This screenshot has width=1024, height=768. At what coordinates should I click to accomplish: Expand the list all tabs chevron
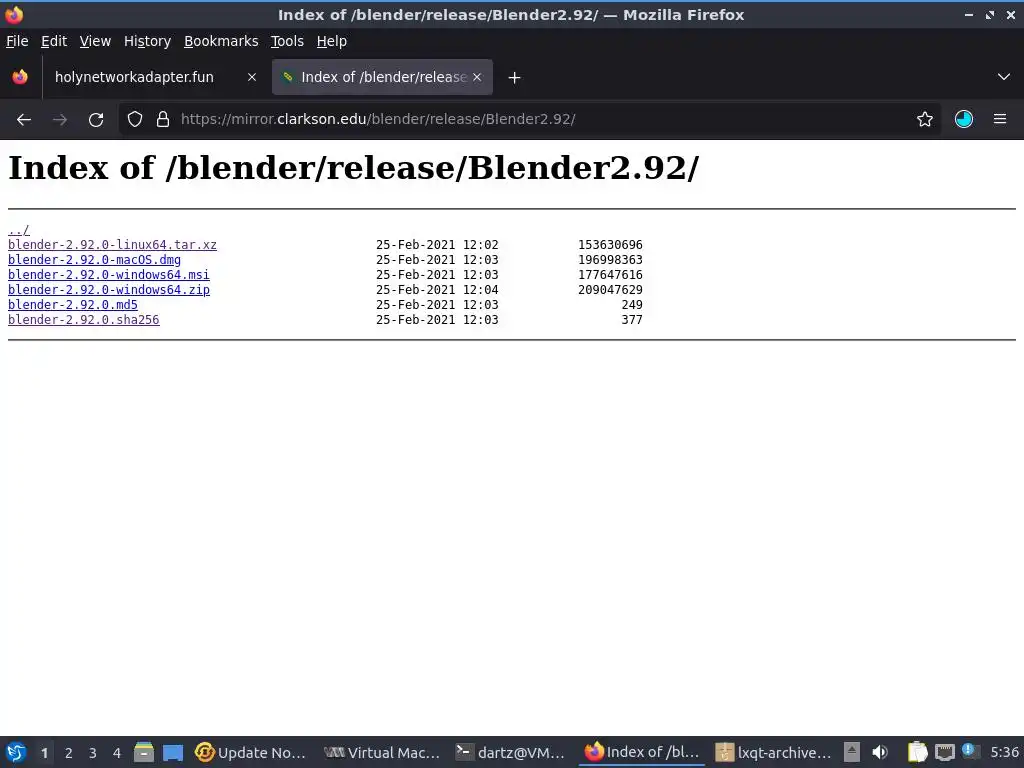(x=1004, y=77)
